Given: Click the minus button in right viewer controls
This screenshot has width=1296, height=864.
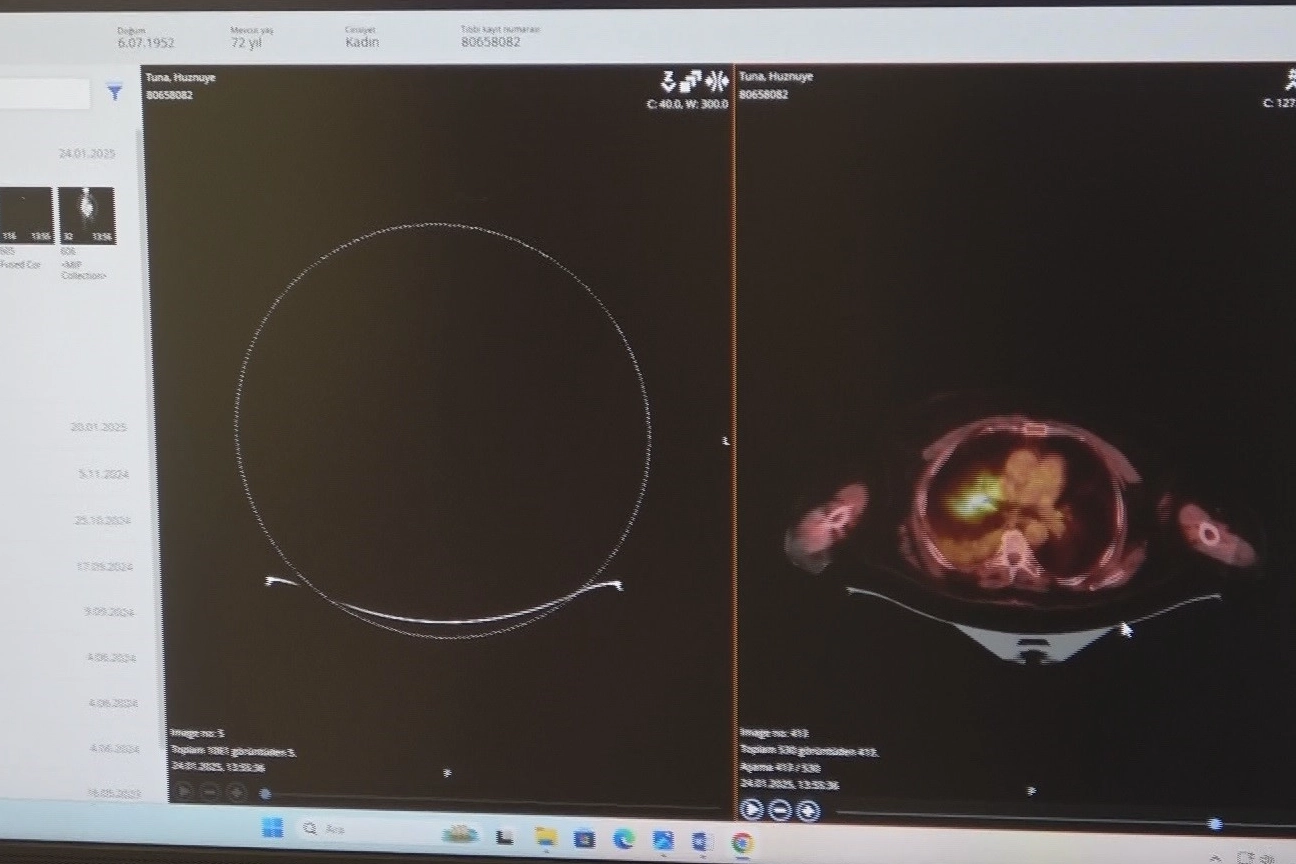Looking at the screenshot, I should tap(781, 810).
